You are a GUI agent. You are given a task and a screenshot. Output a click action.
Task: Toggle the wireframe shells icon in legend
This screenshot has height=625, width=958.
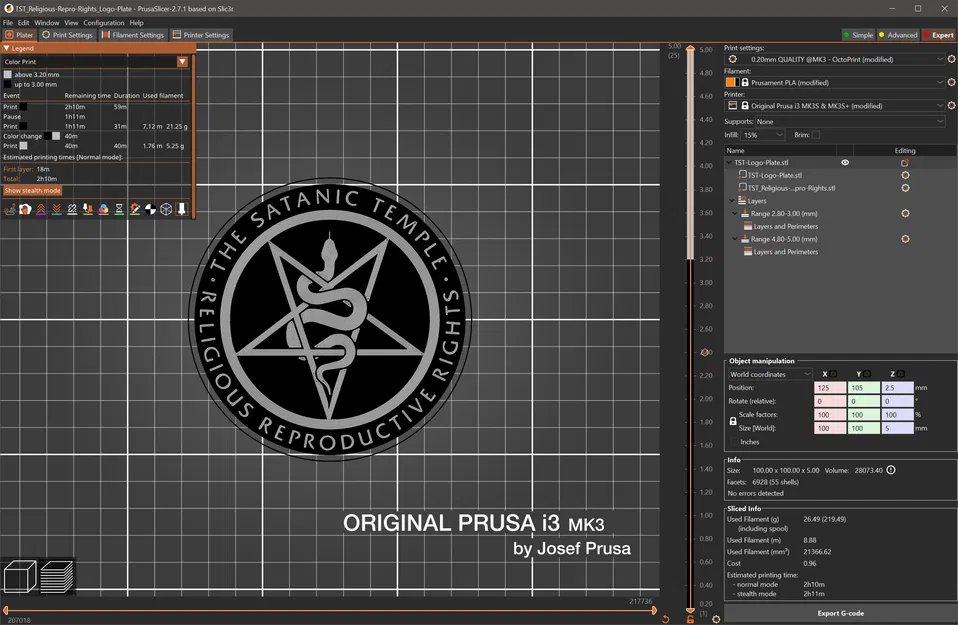pyautogui.click(x=165, y=209)
